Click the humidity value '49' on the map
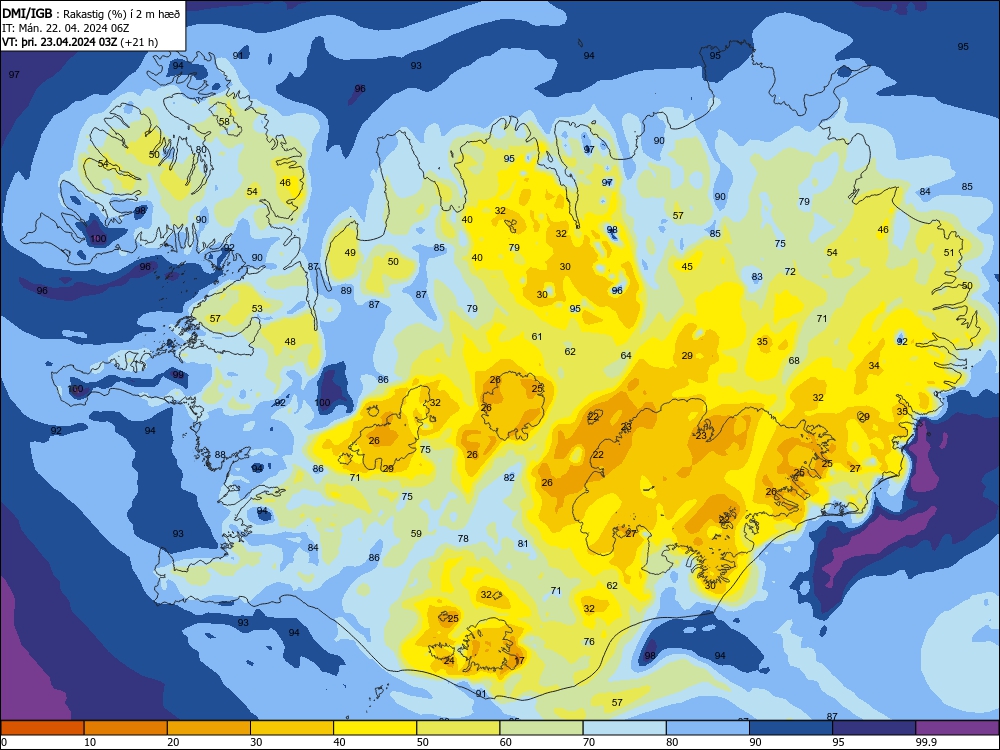1000x750 pixels. pos(350,252)
